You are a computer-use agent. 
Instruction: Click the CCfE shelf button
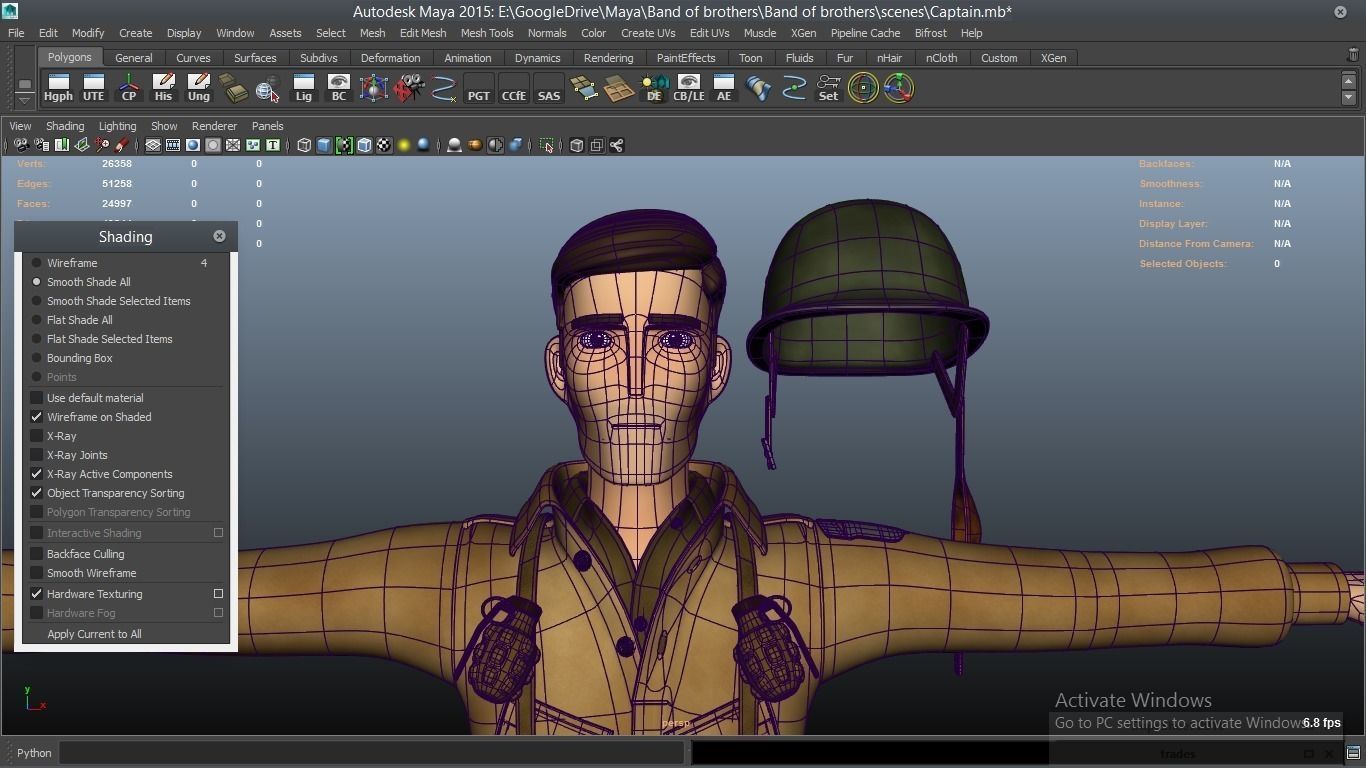(x=514, y=88)
